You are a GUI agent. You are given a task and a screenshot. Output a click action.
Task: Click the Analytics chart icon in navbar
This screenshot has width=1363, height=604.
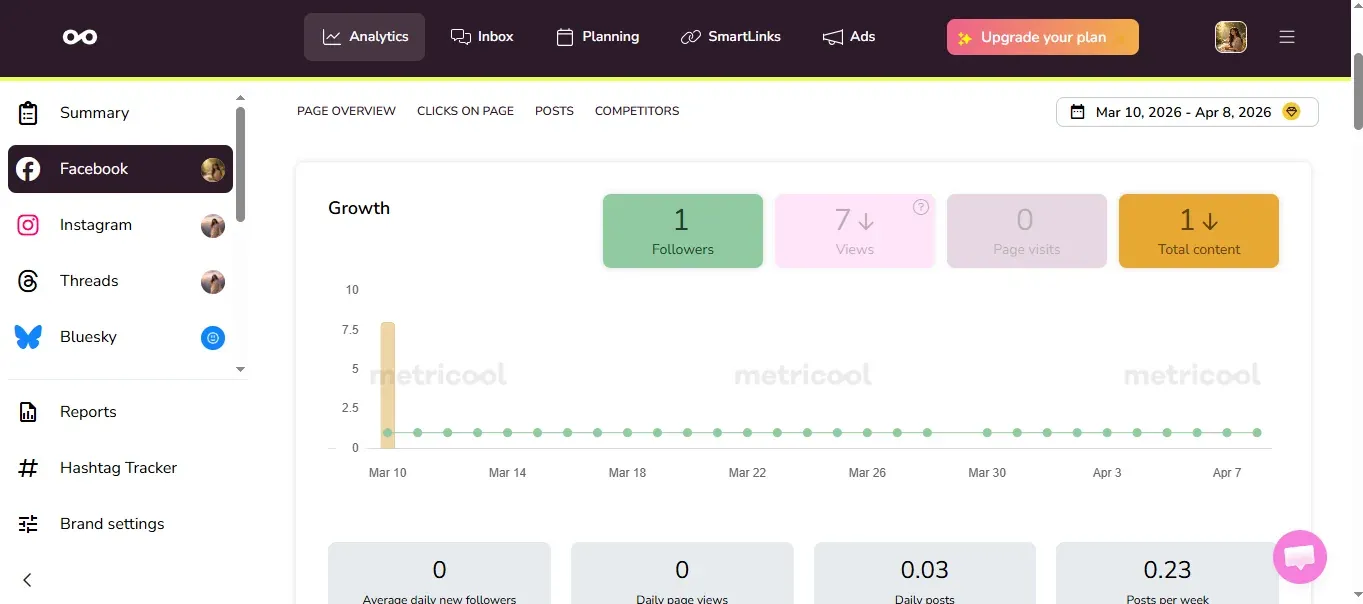[332, 37]
